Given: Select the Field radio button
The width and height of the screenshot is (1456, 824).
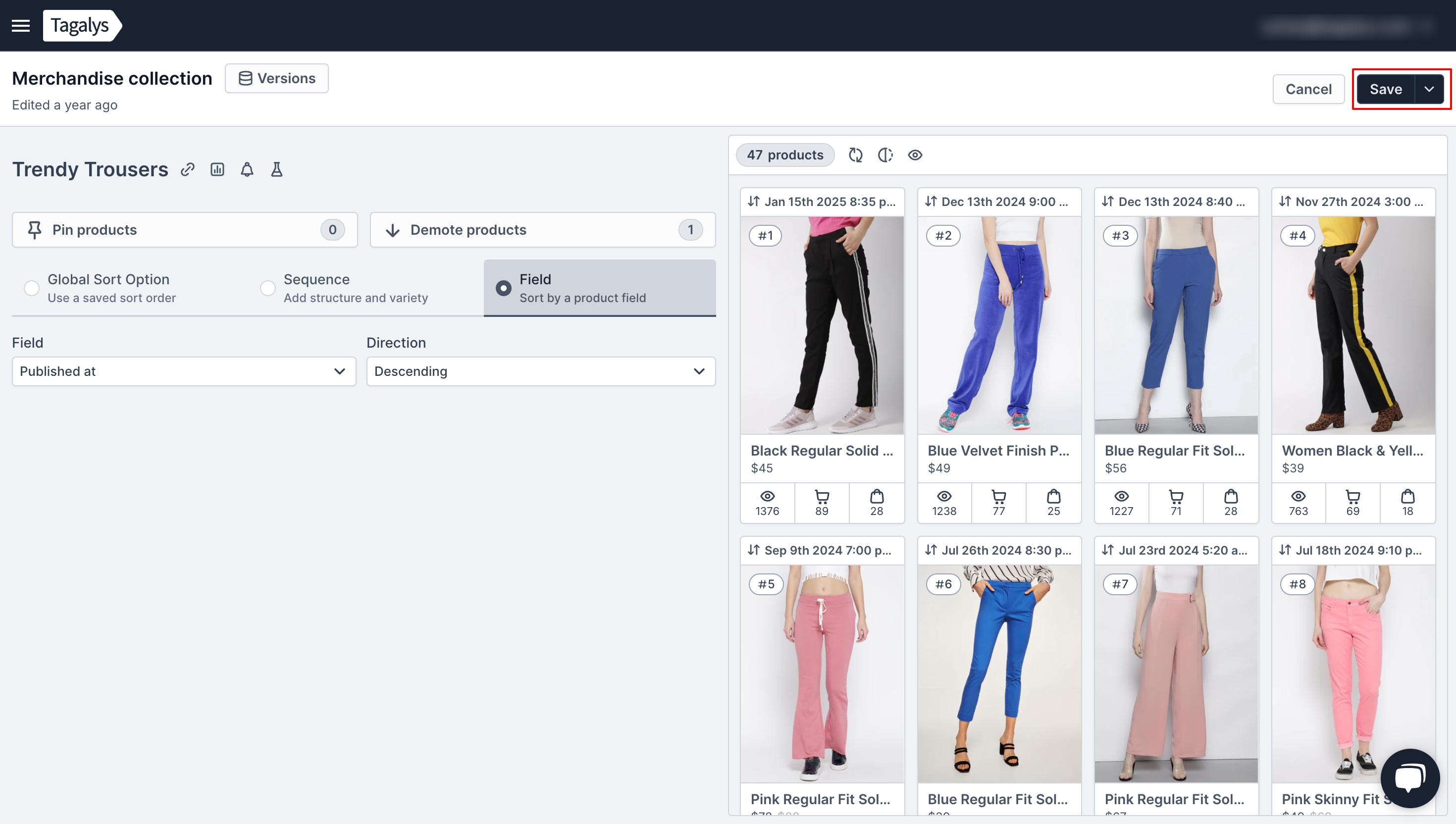Looking at the screenshot, I should [x=504, y=288].
